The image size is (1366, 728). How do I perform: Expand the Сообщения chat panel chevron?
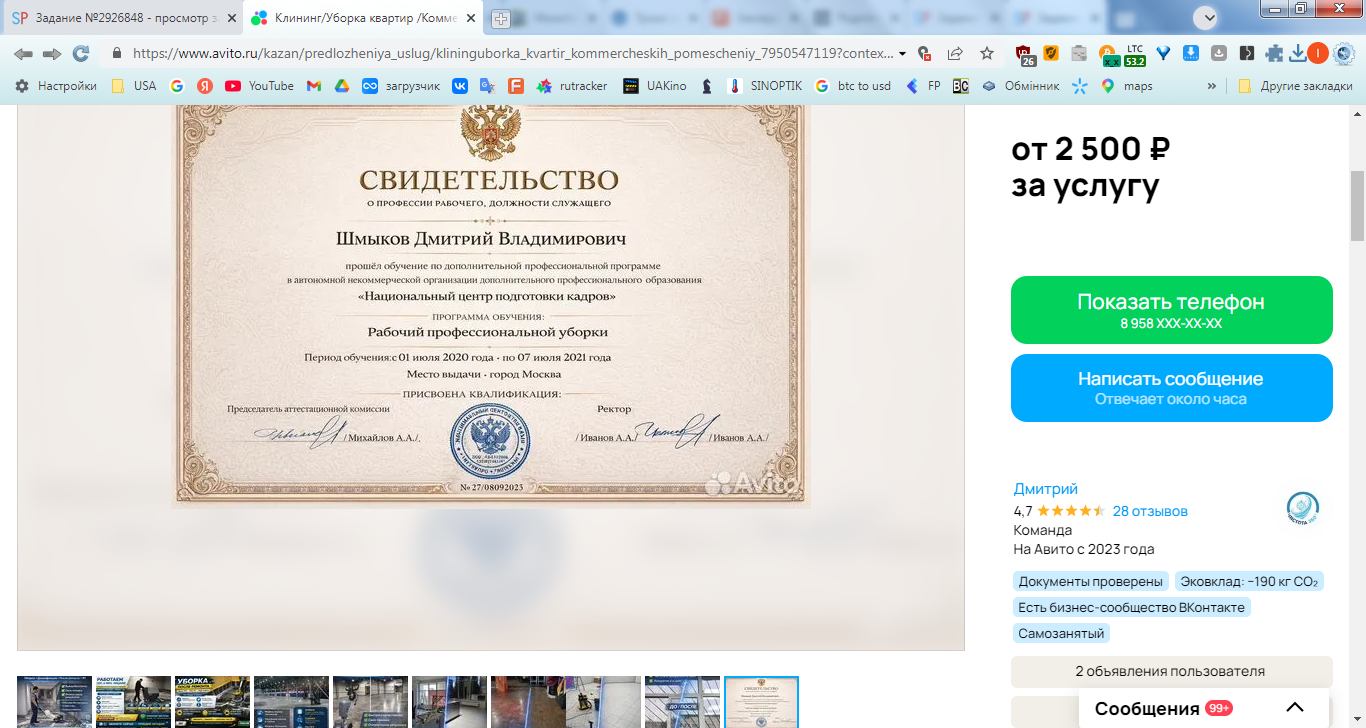point(1295,708)
